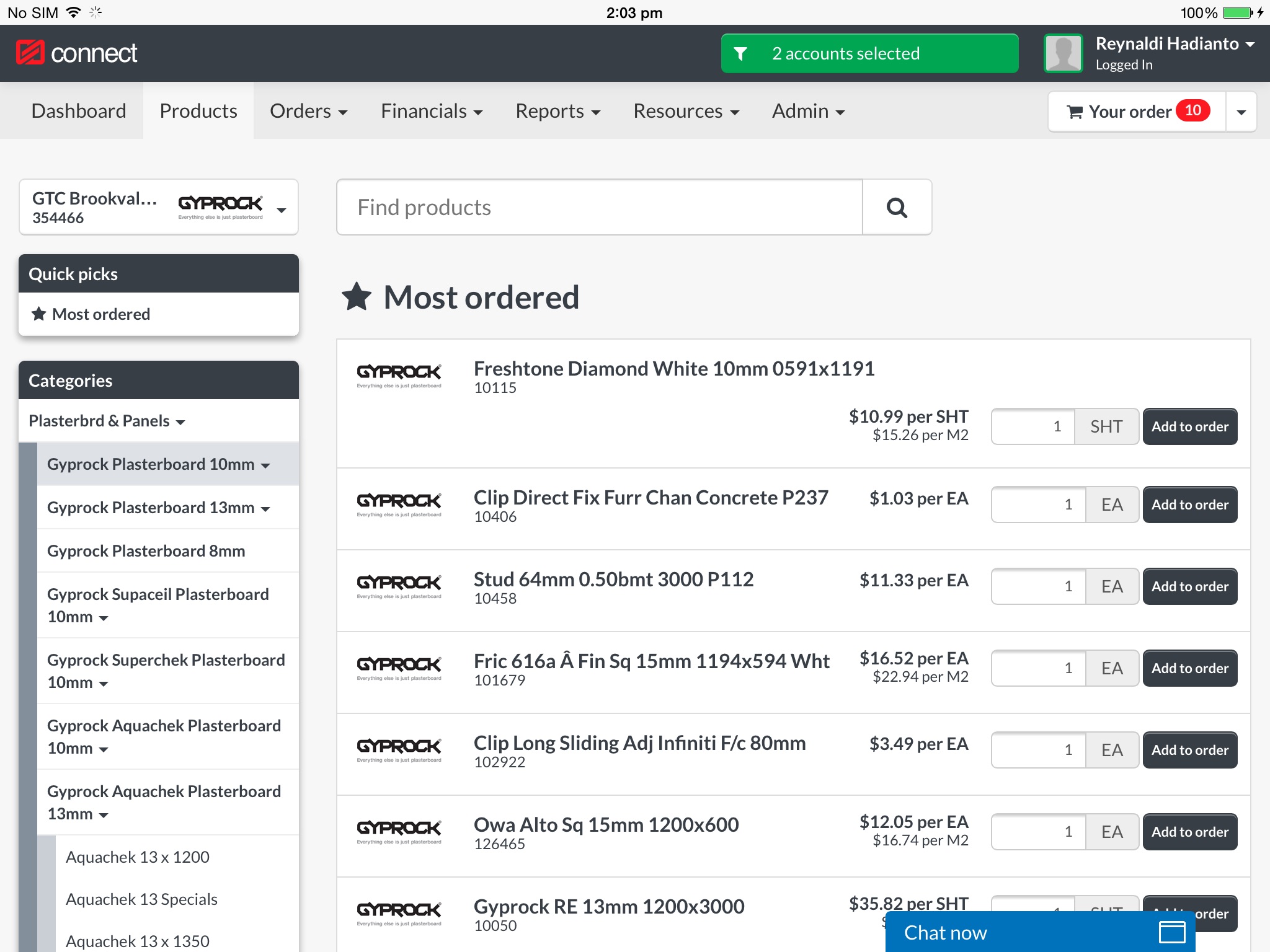The width and height of the screenshot is (1270, 952).
Task: Select Most ordered quick pick
Action: point(159,314)
